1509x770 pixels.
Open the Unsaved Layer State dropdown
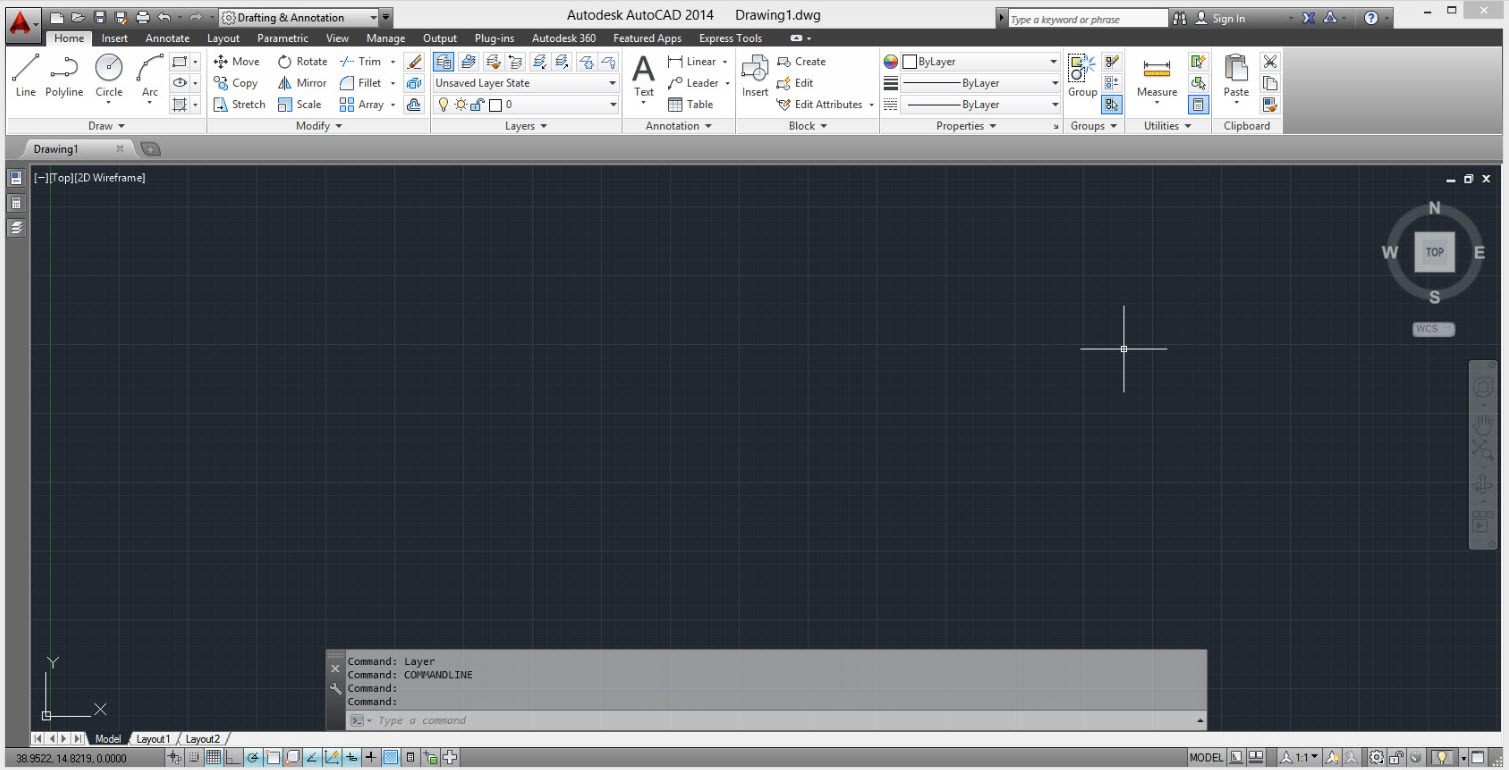pyautogui.click(x=526, y=83)
